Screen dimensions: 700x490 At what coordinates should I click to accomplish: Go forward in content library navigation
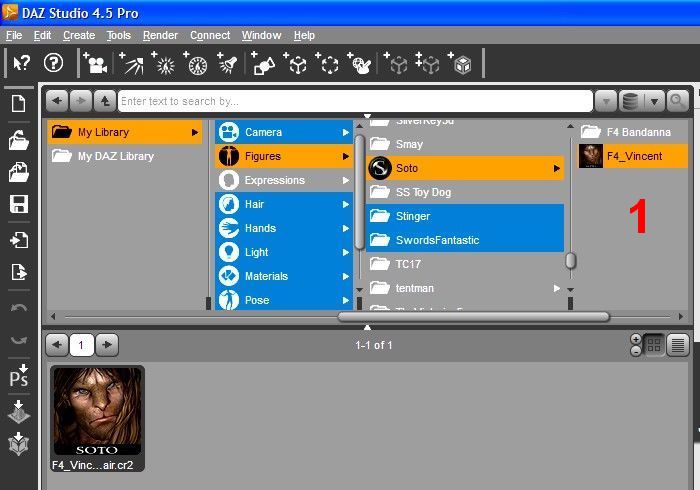tap(81, 101)
